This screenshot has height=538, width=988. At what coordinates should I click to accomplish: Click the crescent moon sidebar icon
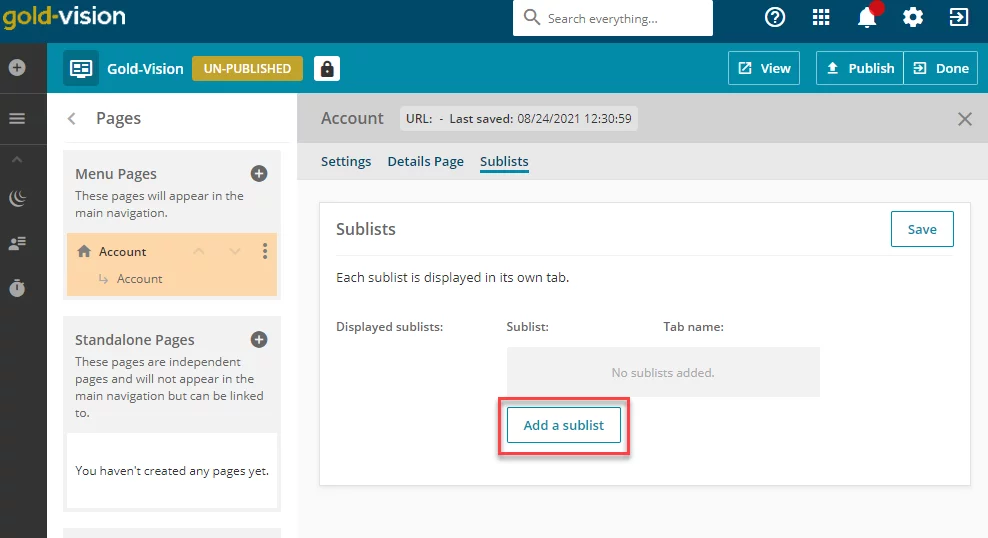[17, 198]
